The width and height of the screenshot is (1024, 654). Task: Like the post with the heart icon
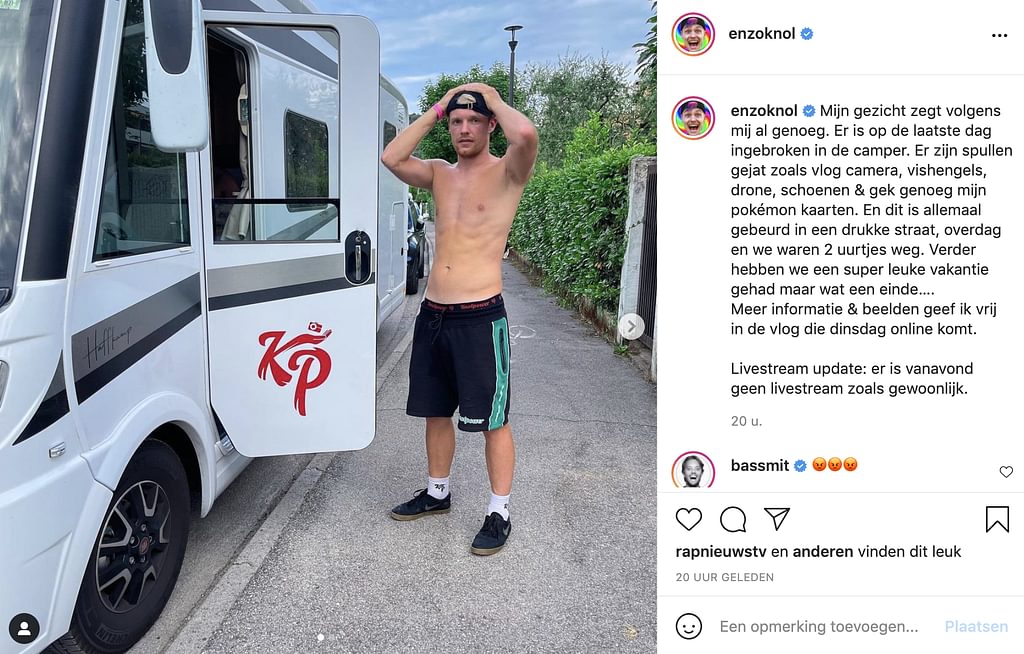(x=688, y=519)
